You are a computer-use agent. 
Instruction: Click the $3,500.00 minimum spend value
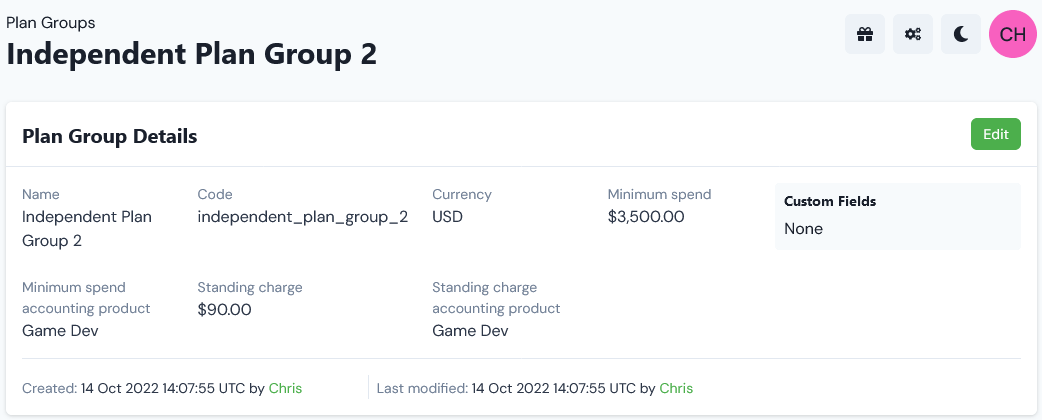click(646, 217)
